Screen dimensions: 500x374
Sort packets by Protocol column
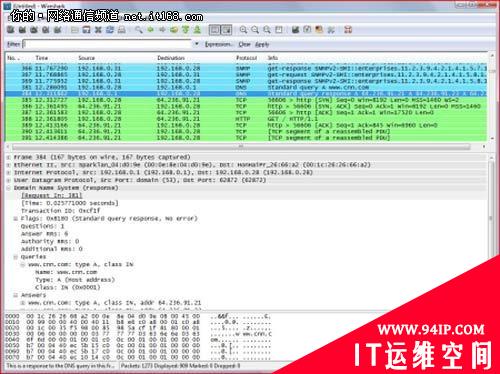(247, 58)
